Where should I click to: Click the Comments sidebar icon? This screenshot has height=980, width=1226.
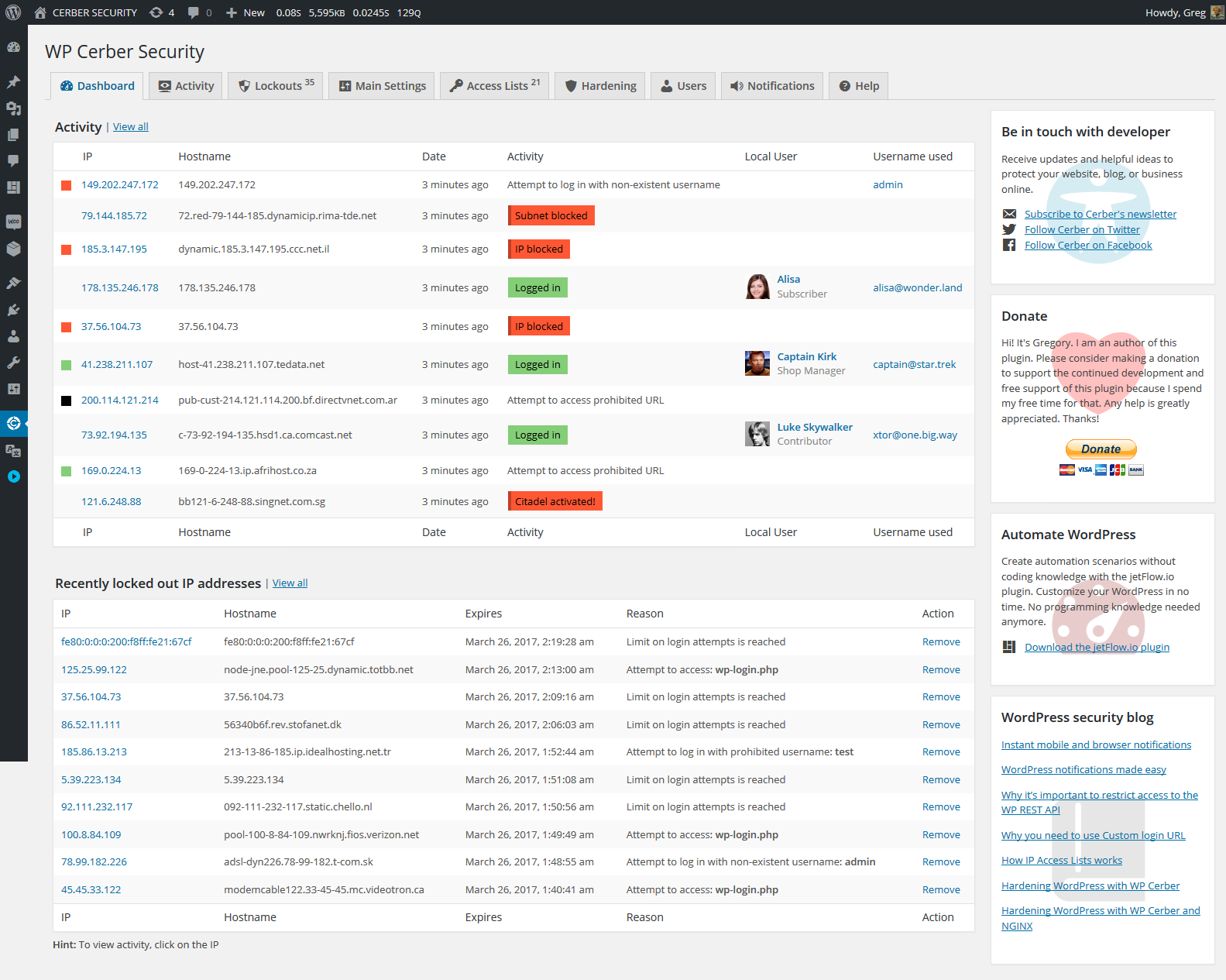pos(13,161)
